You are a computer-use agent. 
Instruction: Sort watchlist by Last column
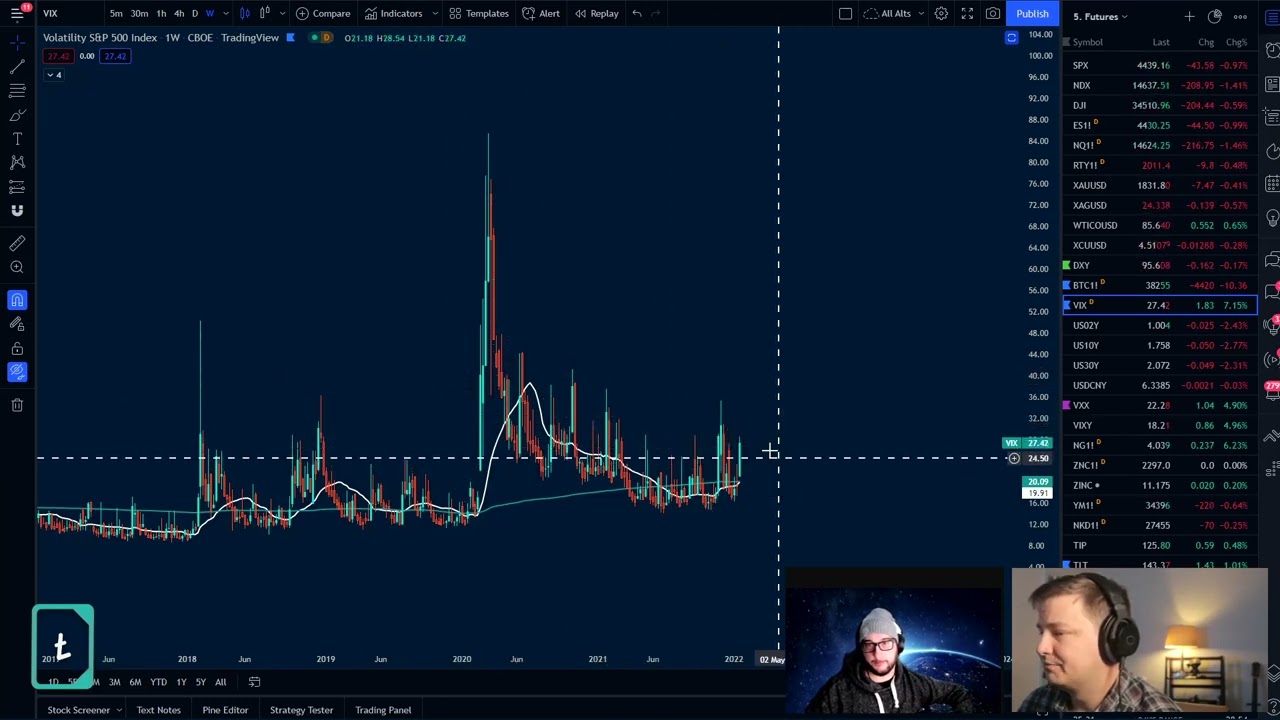[1161, 42]
